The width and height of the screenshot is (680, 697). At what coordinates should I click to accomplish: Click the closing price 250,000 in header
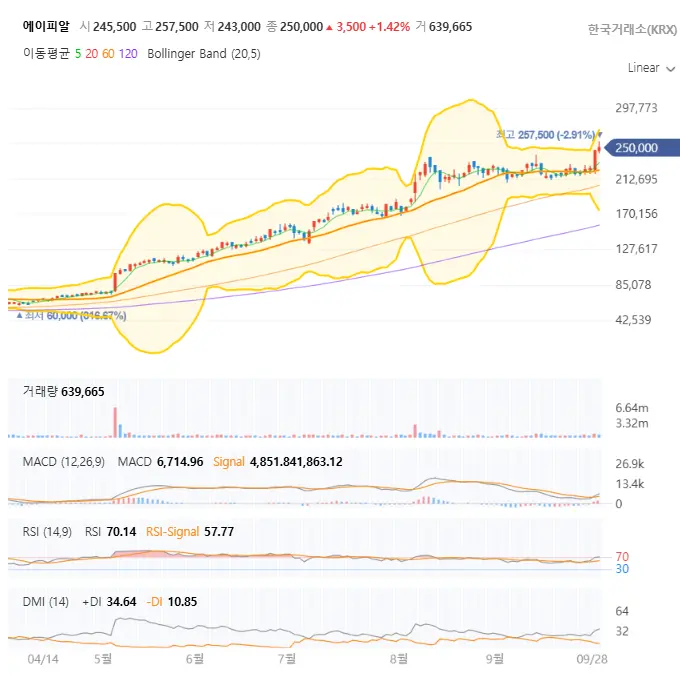tap(301, 27)
